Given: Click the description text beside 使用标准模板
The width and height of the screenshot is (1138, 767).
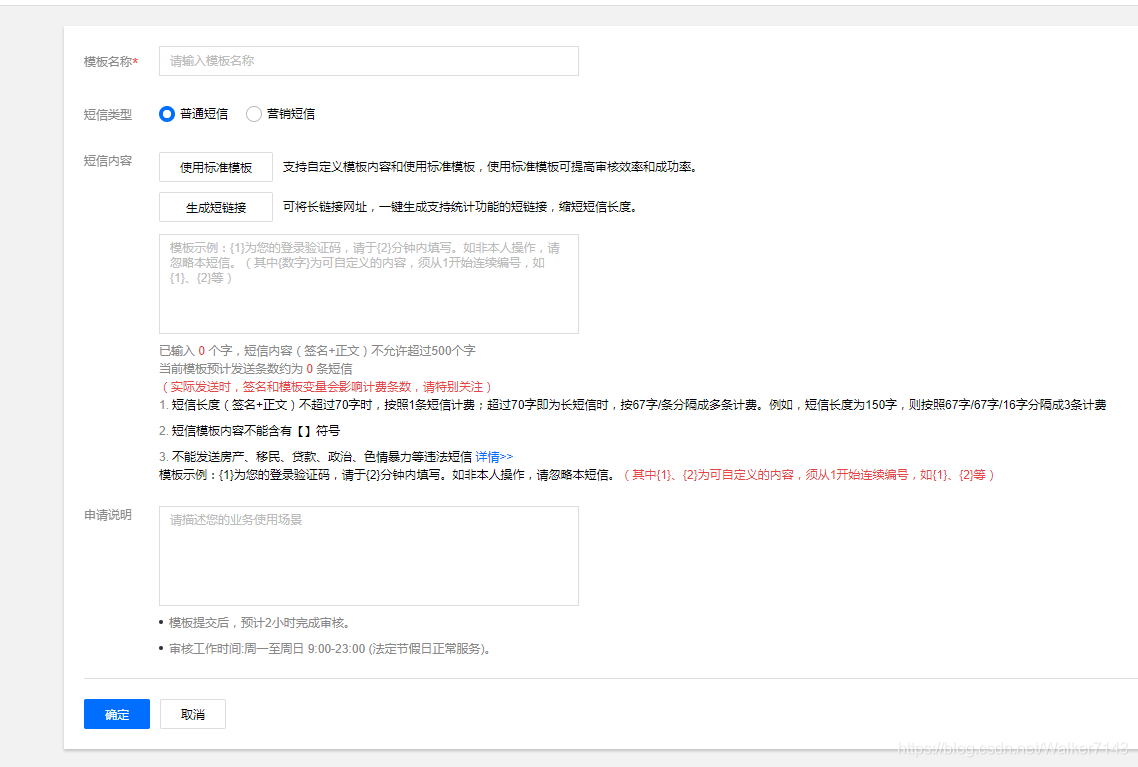Looking at the screenshot, I should click(x=491, y=167).
